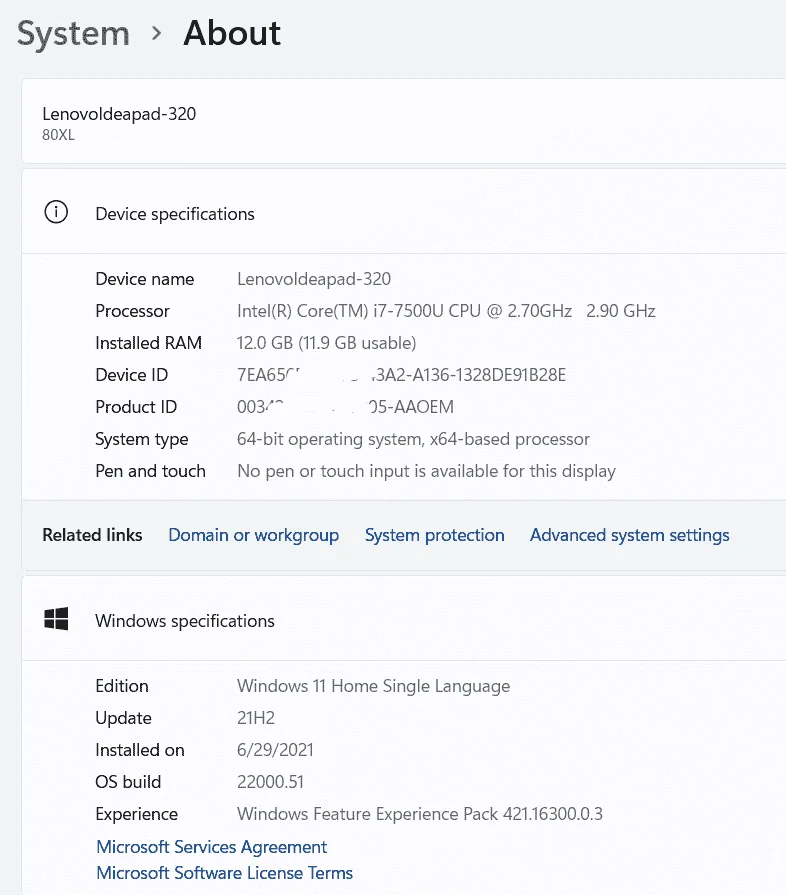Collapse the Windows specifications section header
This screenshot has height=895, width=786.
[x=404, y=619]
